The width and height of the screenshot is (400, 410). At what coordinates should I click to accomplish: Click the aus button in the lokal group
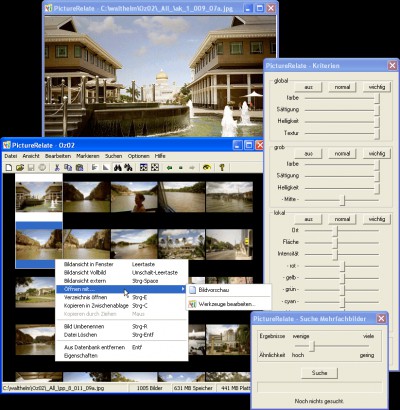pos(309,219)
